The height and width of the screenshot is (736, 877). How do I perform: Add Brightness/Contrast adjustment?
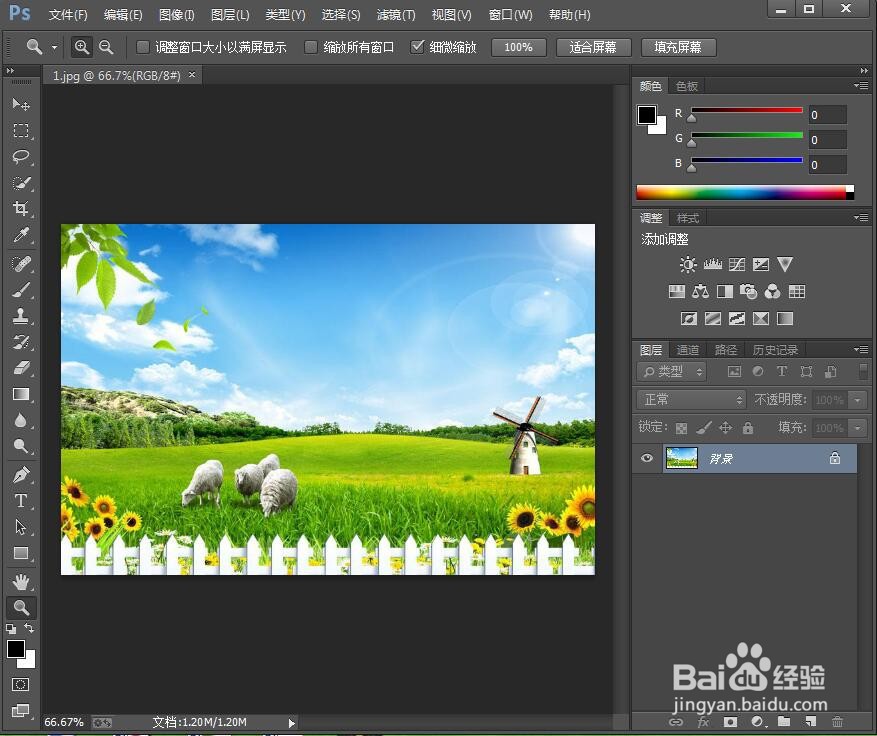point(688,265)
